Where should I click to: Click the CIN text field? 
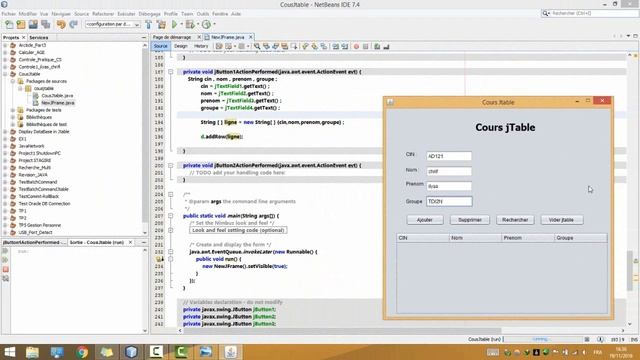point(449,156)
